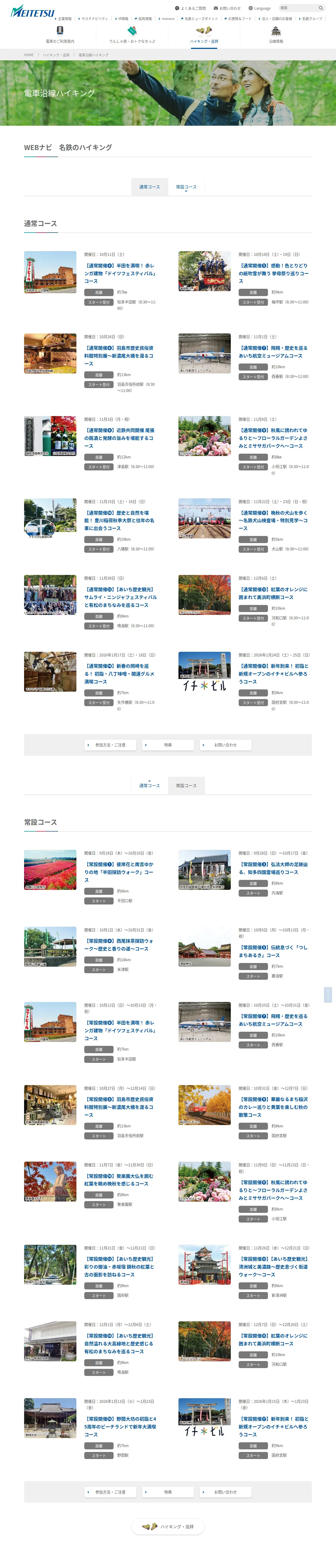Click the Kiyosu castle thumbnail
Image resolution: width=336 pixels, height=1568 pixels.
pos(204,1264)
